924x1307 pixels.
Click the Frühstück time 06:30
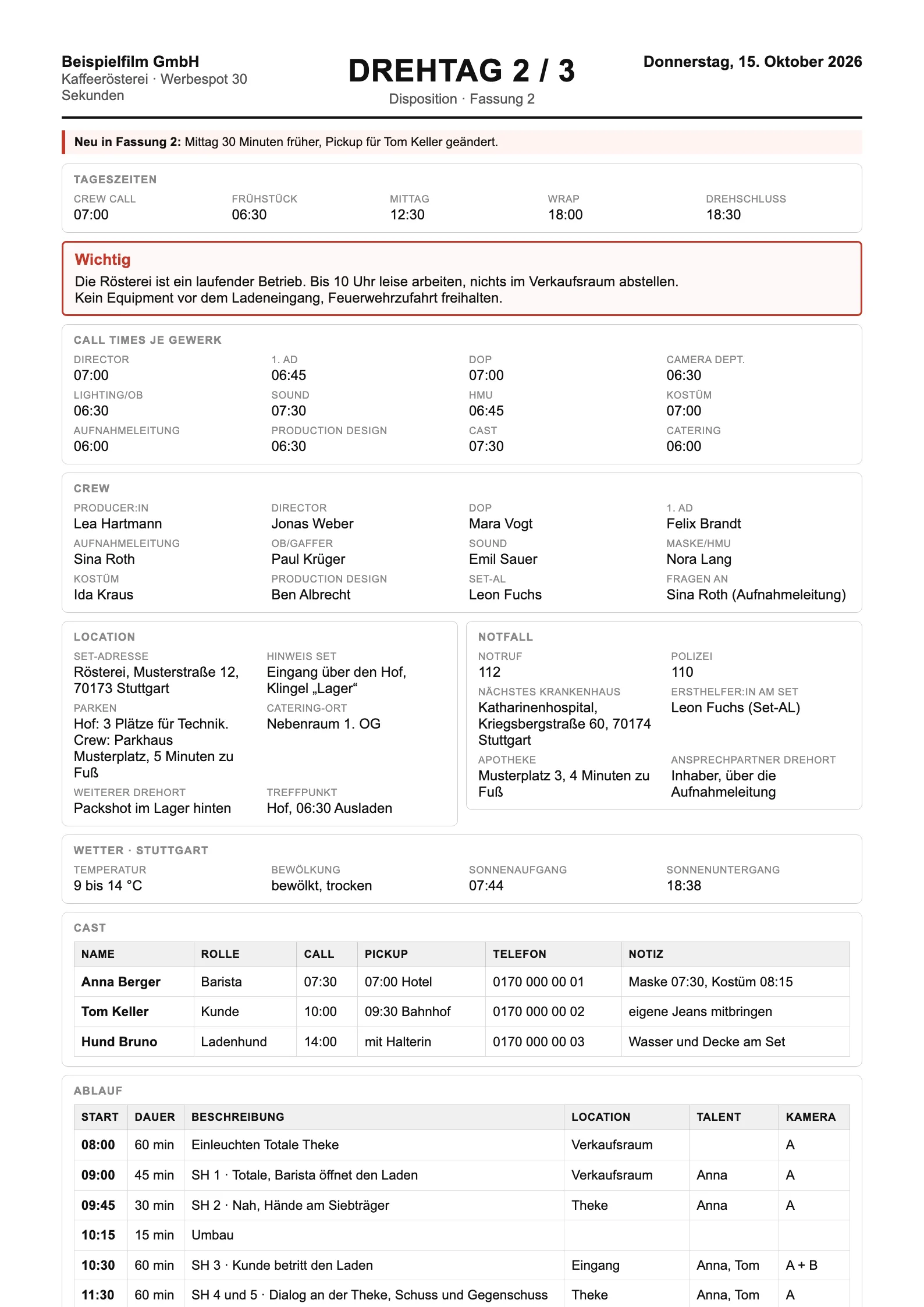[x=249, y=215]
